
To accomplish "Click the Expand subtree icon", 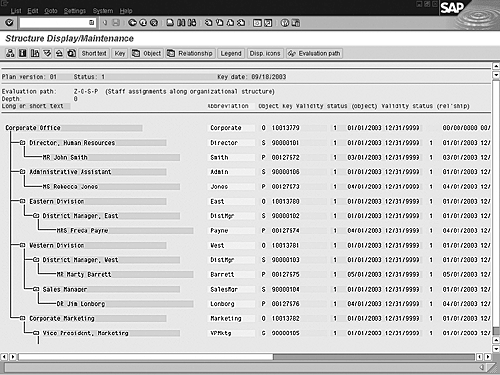I will (47, 53).
